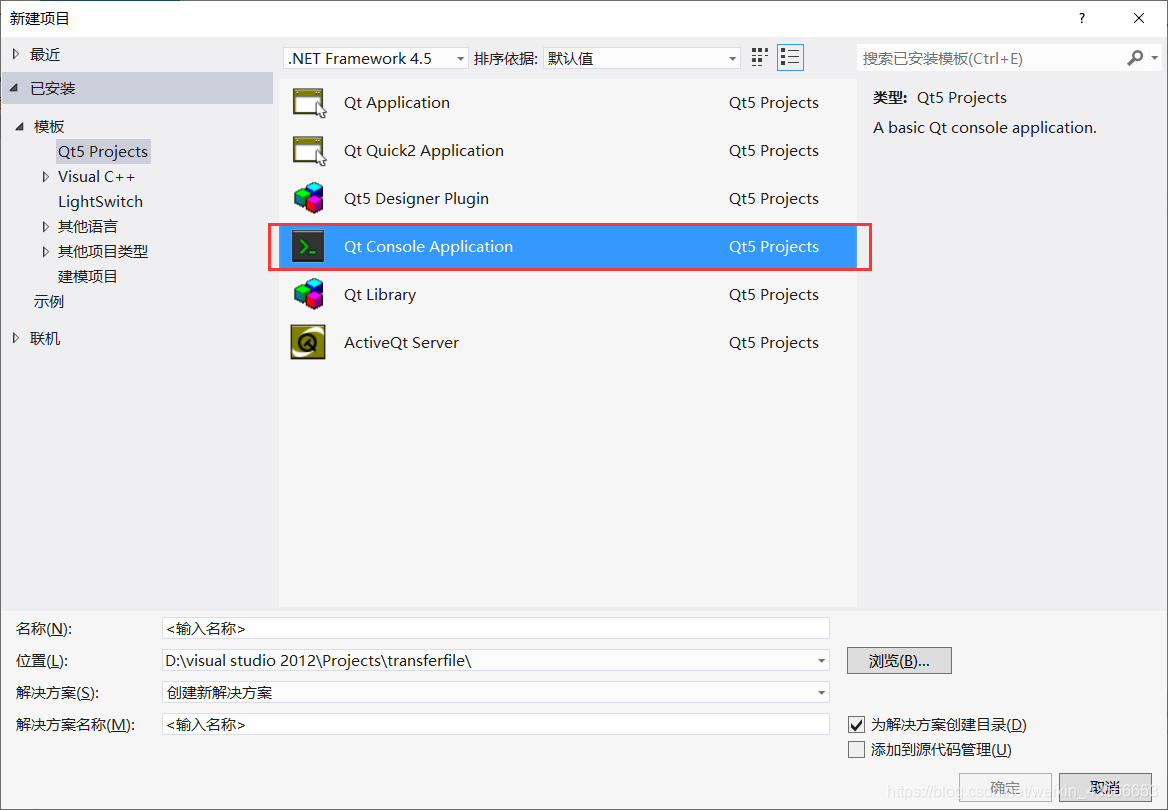The width and height of the screenshot is (1168, 810).
Task: Click the 最近 label text
Action: click(x=45, y=54)
